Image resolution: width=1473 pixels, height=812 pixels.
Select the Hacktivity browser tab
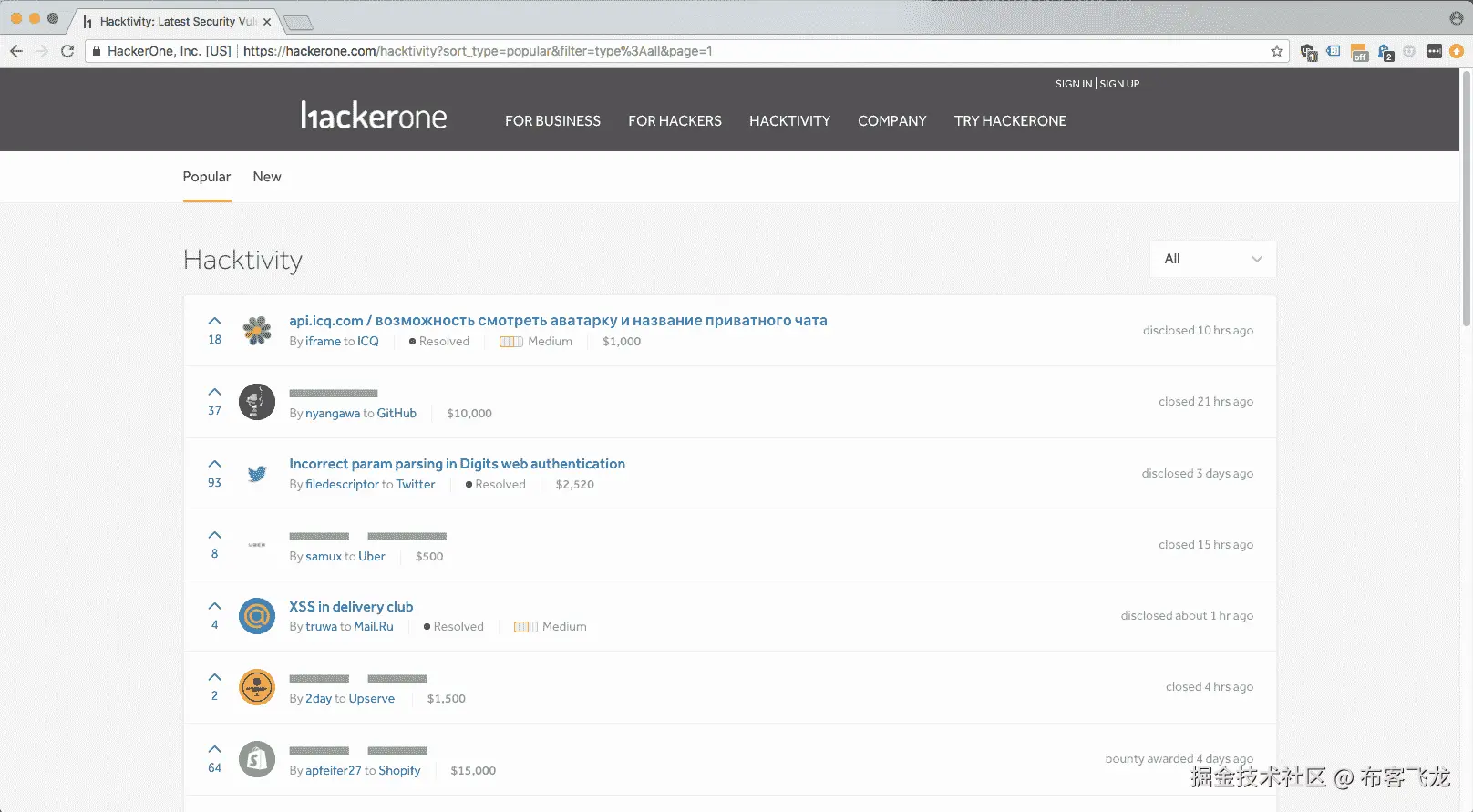(176, 21)
